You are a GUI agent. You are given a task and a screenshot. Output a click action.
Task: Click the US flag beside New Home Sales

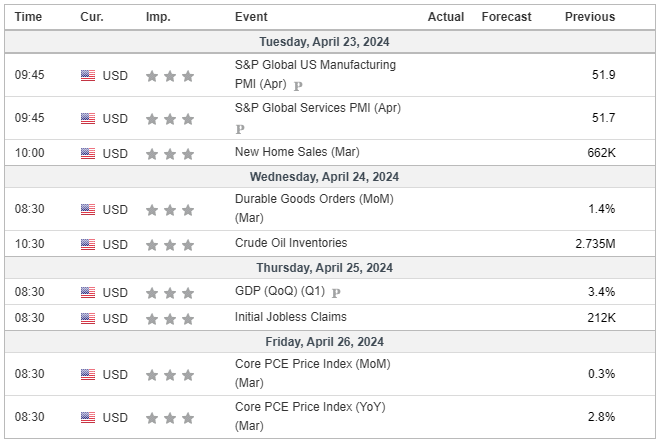point(88,154)
